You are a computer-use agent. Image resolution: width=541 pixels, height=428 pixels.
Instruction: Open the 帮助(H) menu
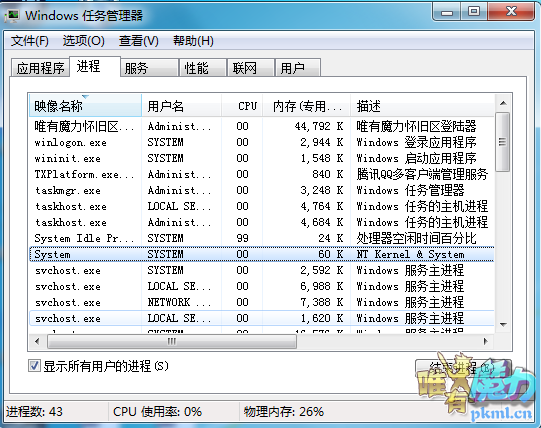[193, 41]
